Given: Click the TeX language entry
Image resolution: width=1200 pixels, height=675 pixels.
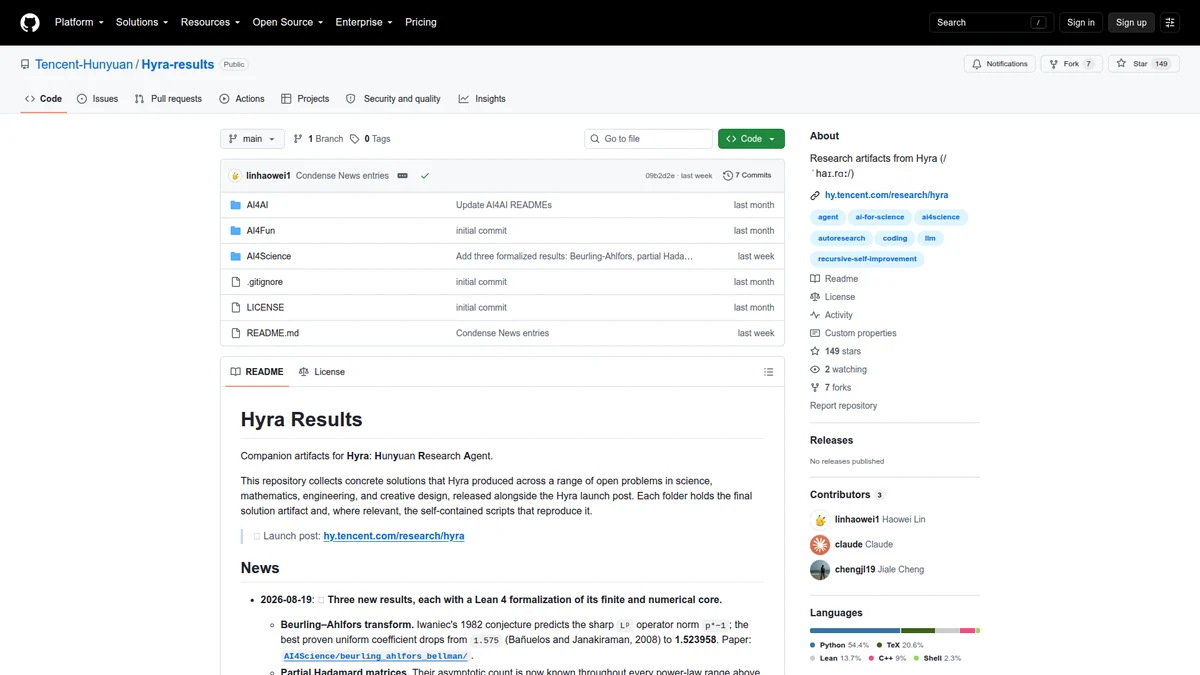Looking at the screenshot, I should [900, 645].
